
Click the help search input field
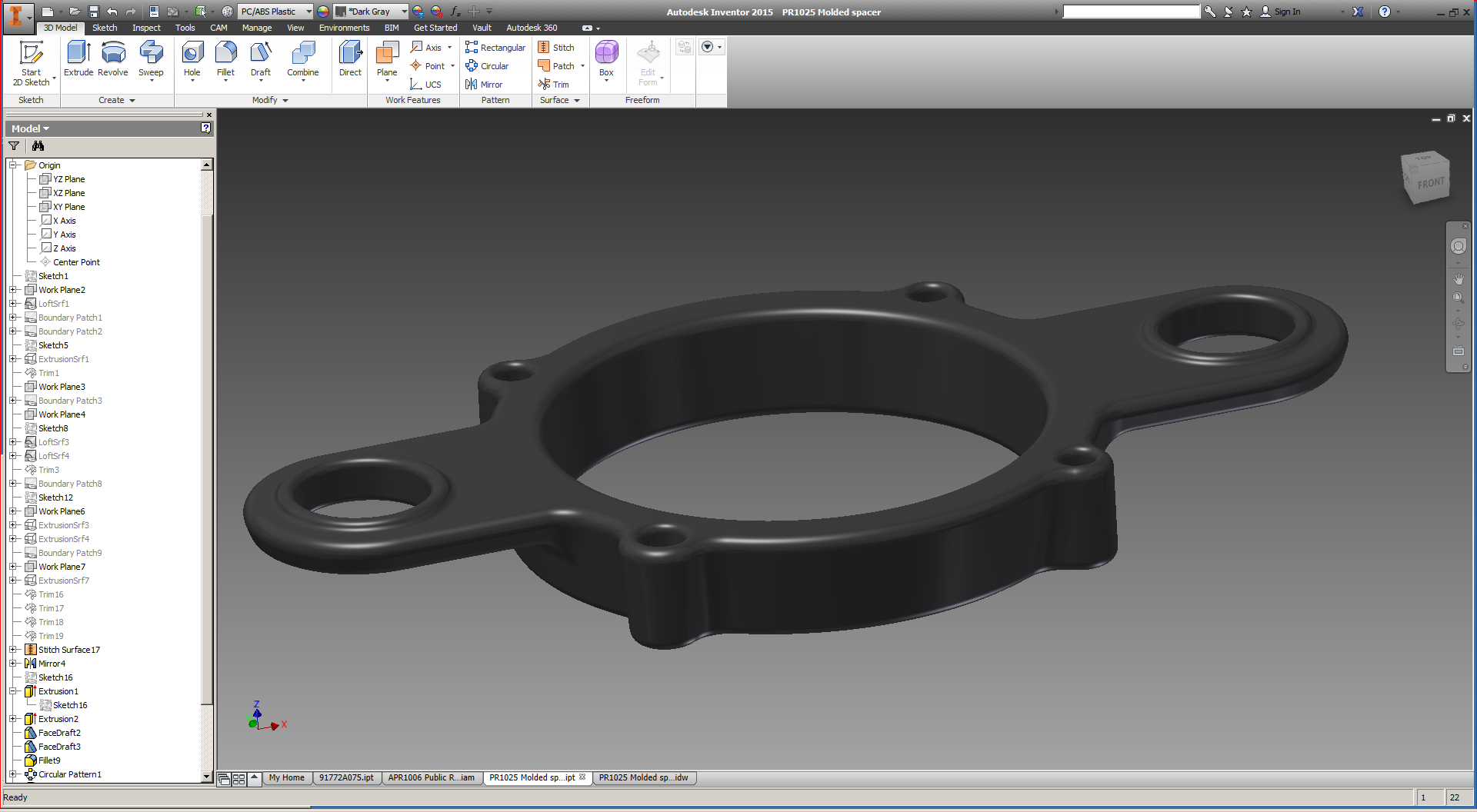point(1132,12)
